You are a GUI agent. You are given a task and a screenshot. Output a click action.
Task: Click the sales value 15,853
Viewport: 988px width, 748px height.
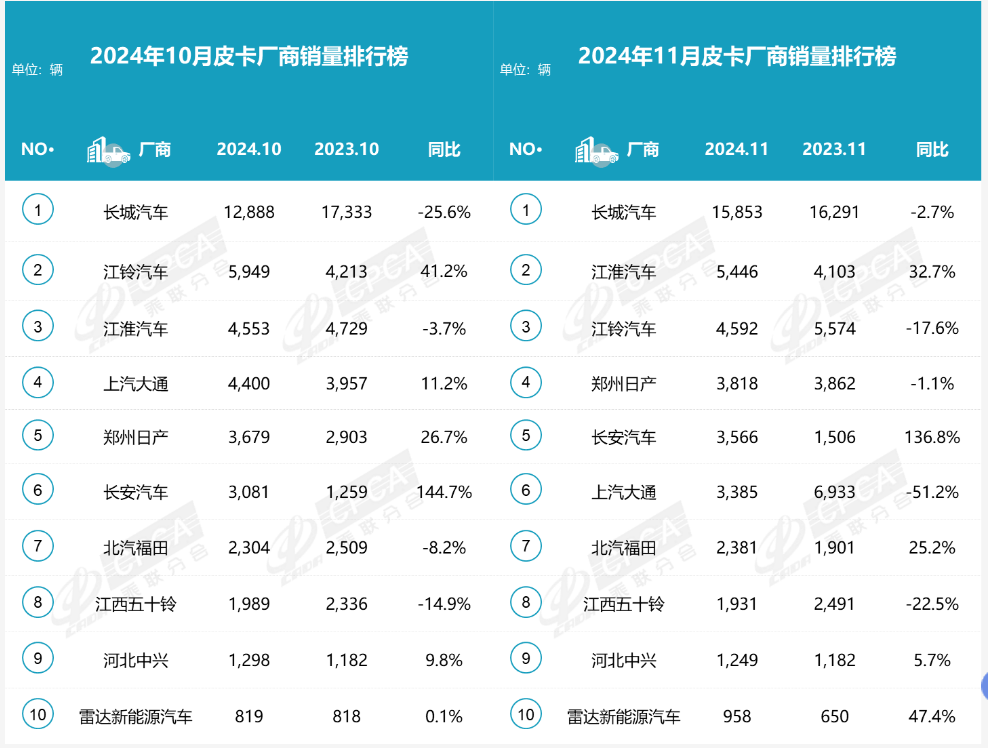pos(737,212)
